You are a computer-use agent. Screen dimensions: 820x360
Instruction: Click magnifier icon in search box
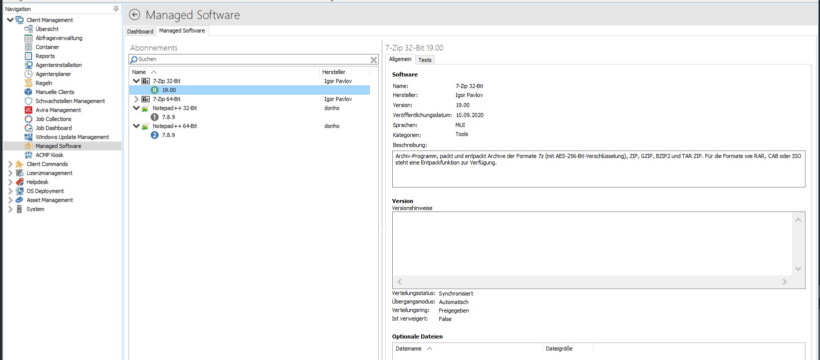click(134, 60)
